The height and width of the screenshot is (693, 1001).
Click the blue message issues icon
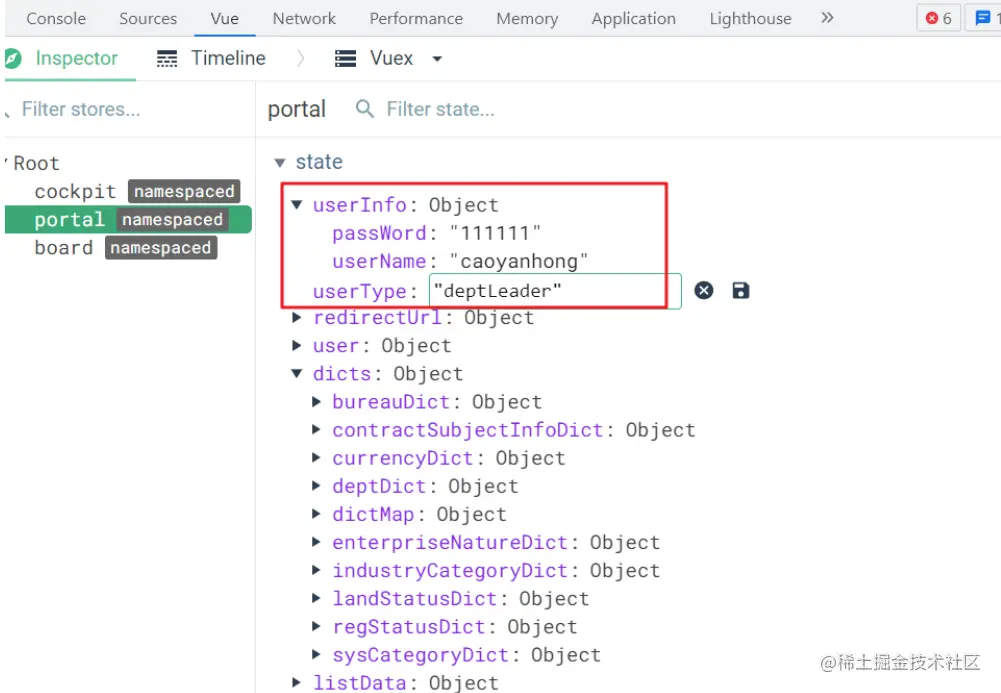click(982, 19)
